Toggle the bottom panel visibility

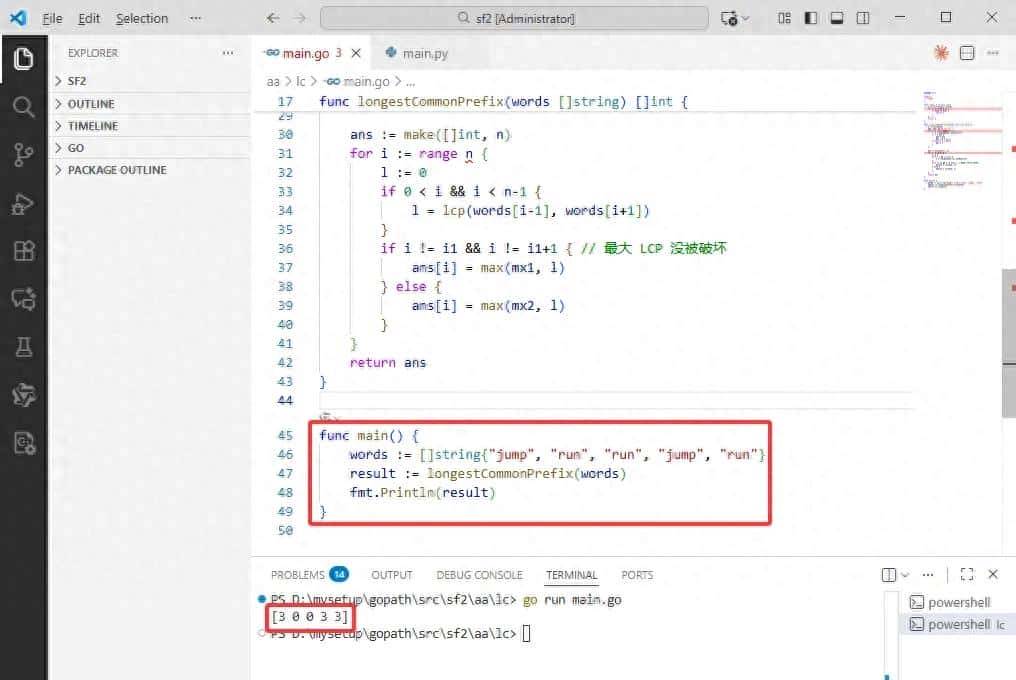click(837, 18)
